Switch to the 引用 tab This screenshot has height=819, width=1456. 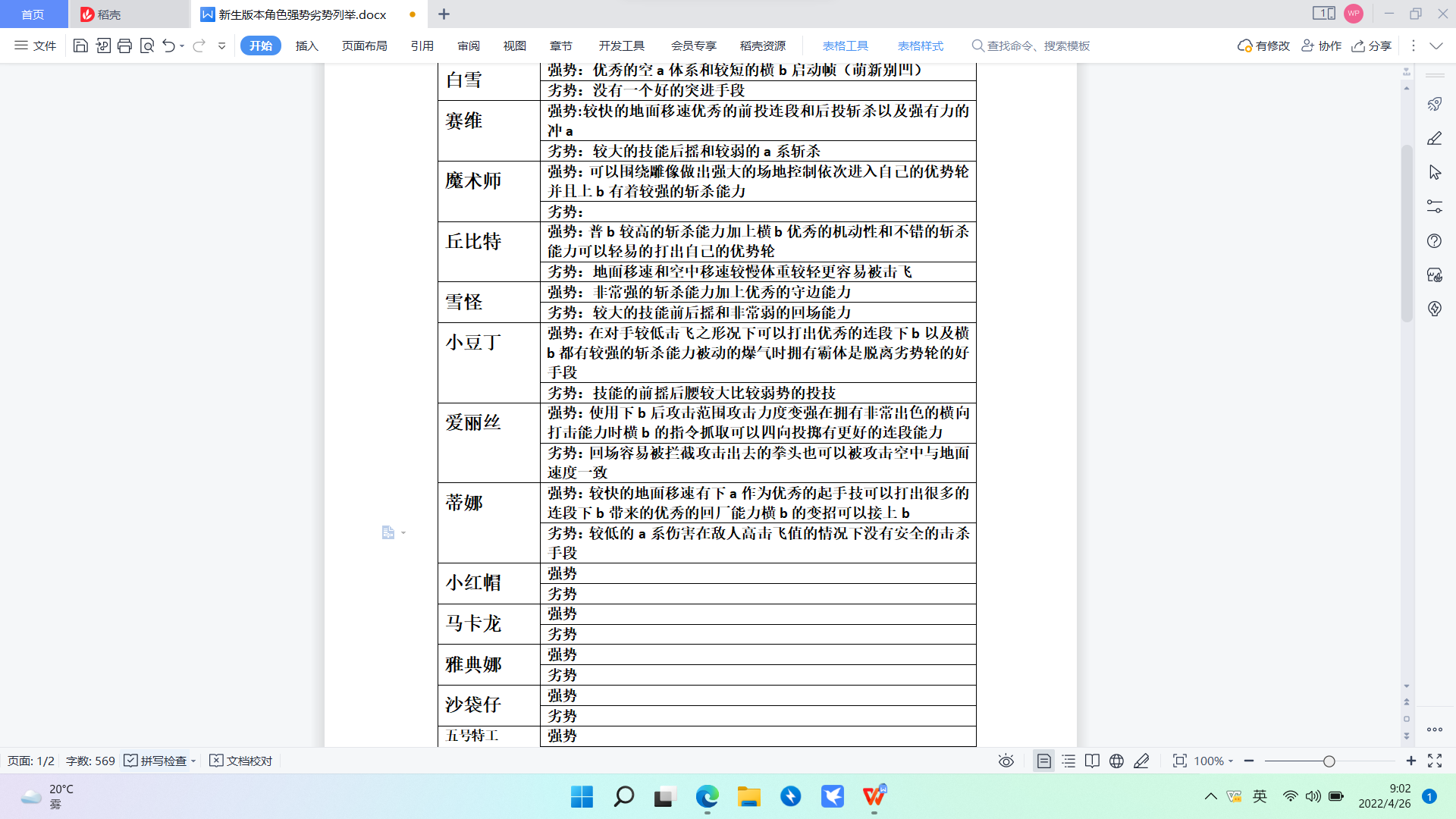(422, 45)
